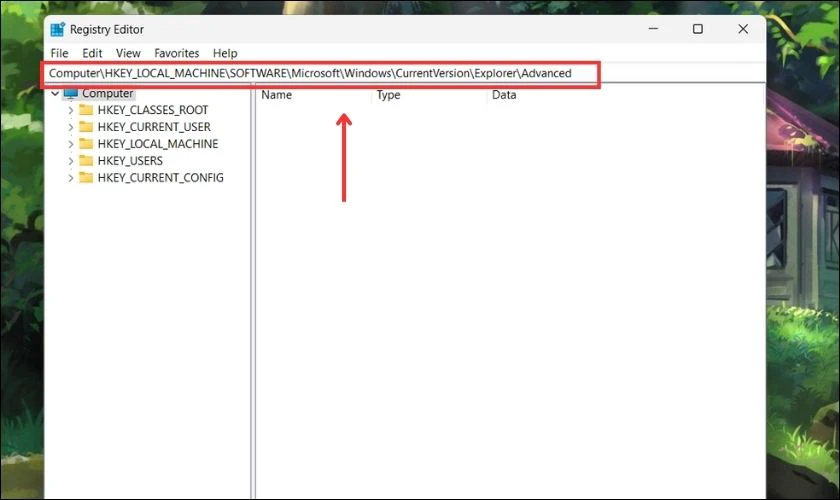Viewport: 840px width, 500px height.
Task: Open the Edit menu
Action: [x=92, y=53]
